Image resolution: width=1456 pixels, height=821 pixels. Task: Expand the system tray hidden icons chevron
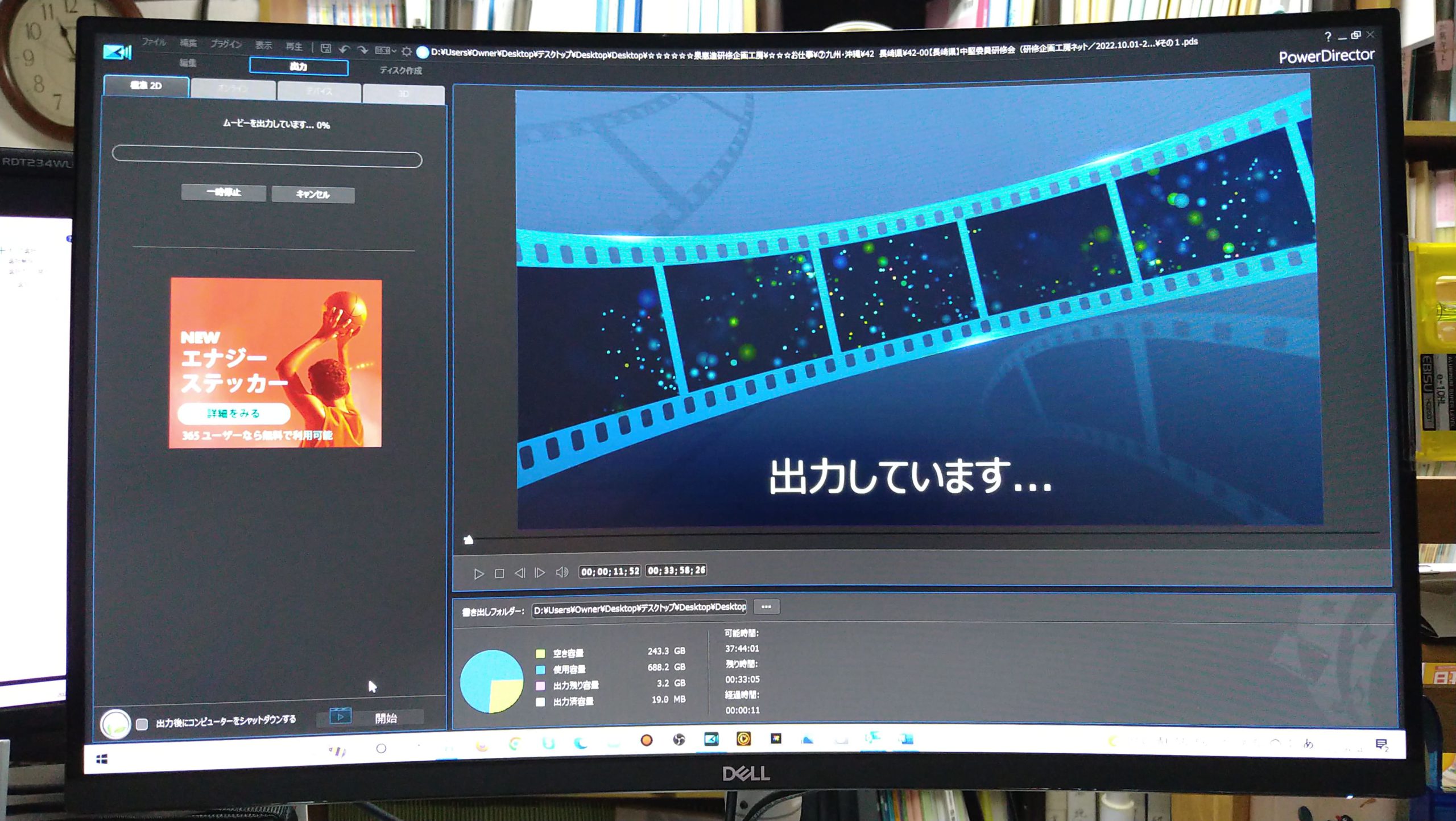1275,743
